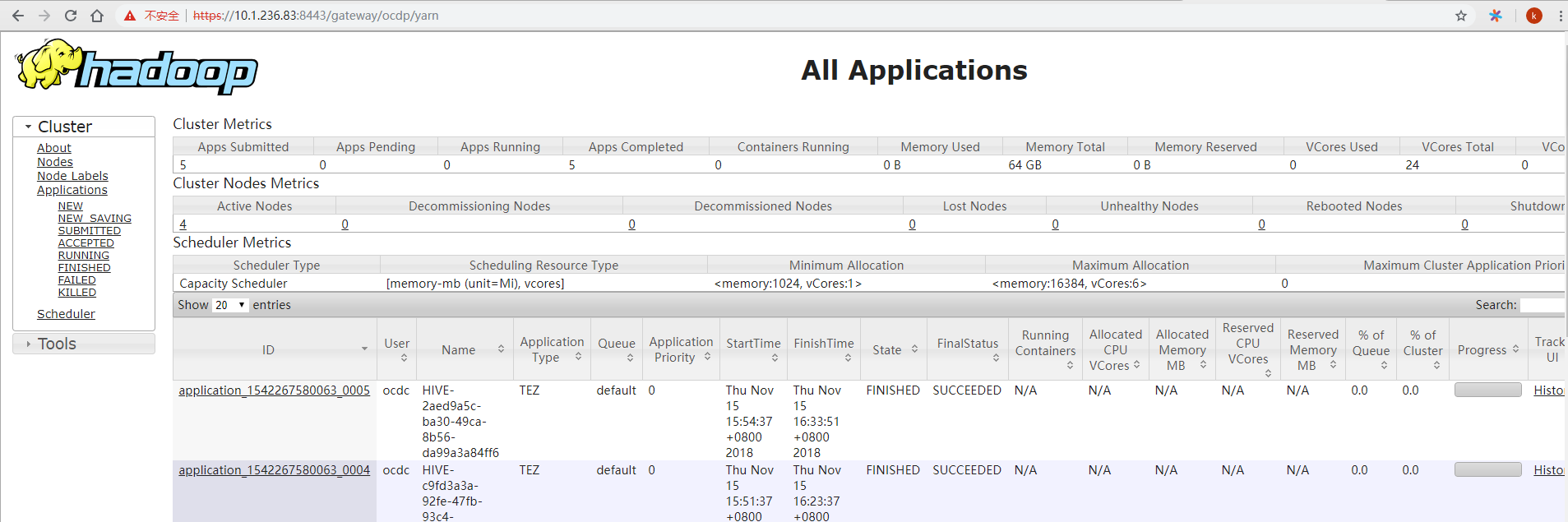Sort by the Name column
Screen dimensions: 1568x522
pos(501,349)
